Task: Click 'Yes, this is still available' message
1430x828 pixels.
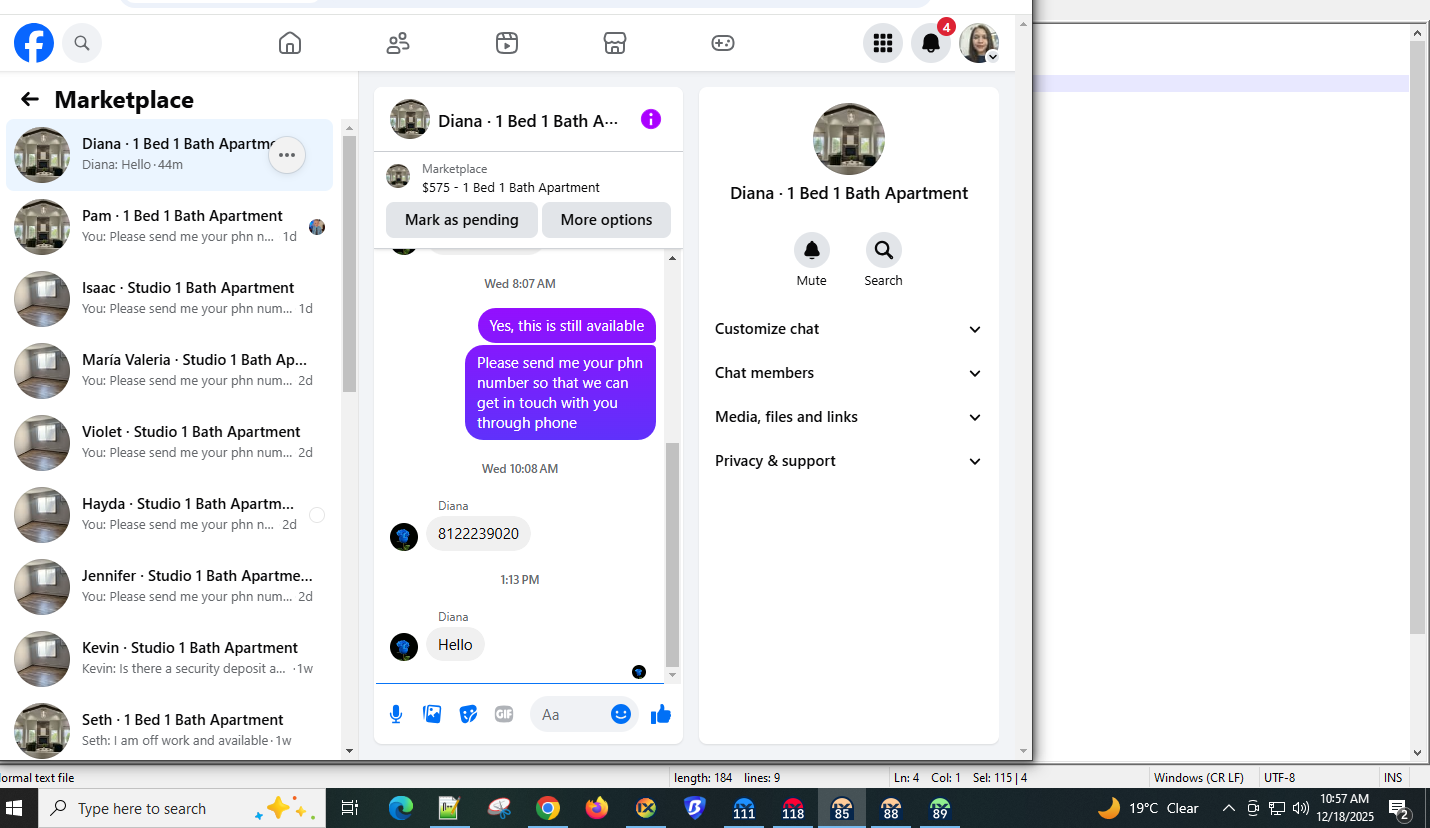Action: pyautogui.click(x=566, y=326)
